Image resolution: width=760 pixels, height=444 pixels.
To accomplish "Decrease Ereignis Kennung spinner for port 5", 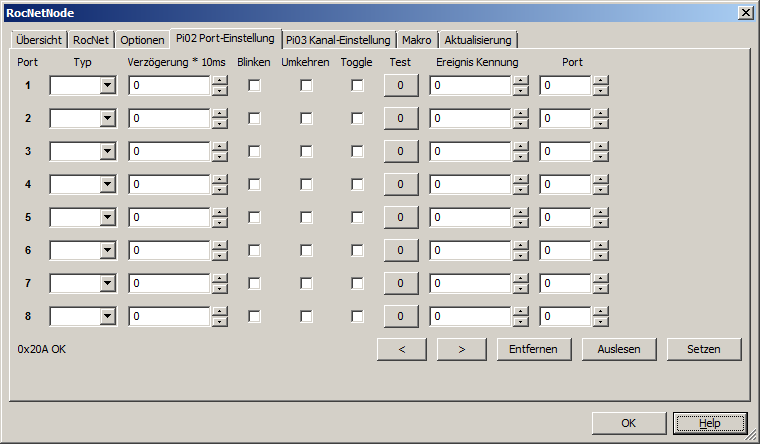I will 520,223.
